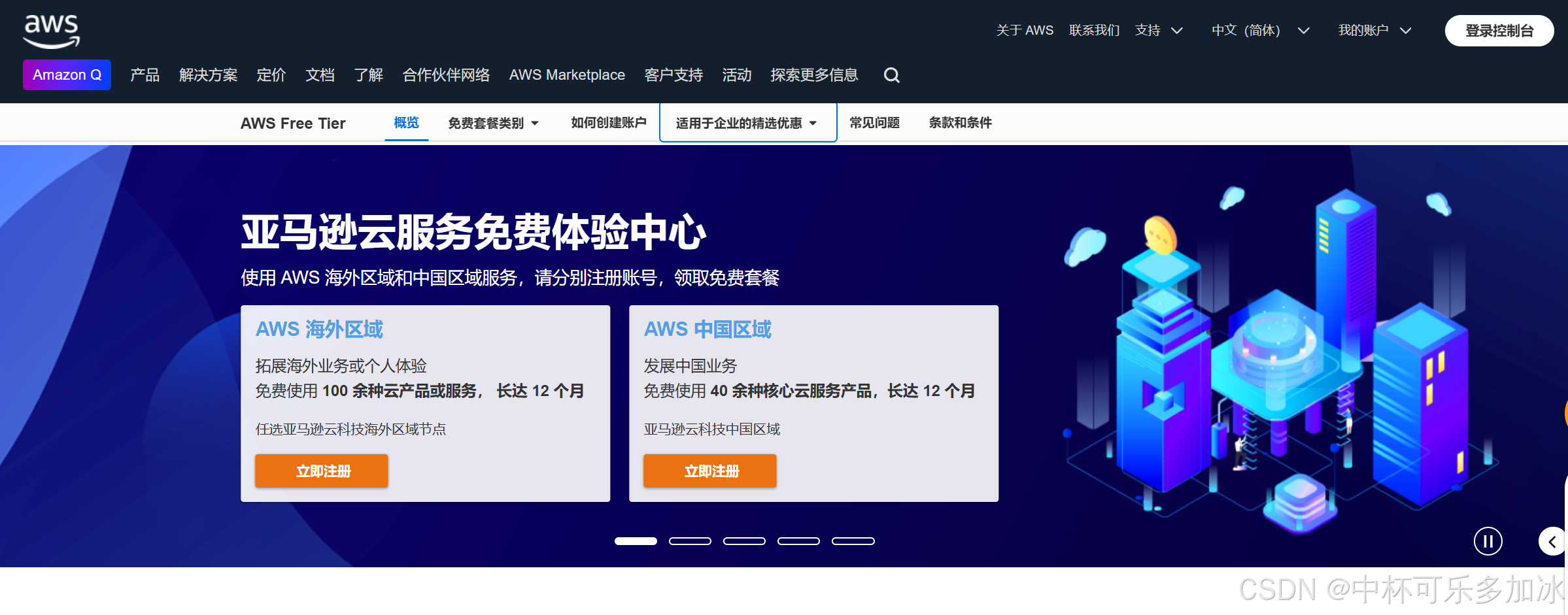The width and height of the screenshot is (1568, 615).
Task: Select the fifth carousel slide indicator
Action: 853,541
